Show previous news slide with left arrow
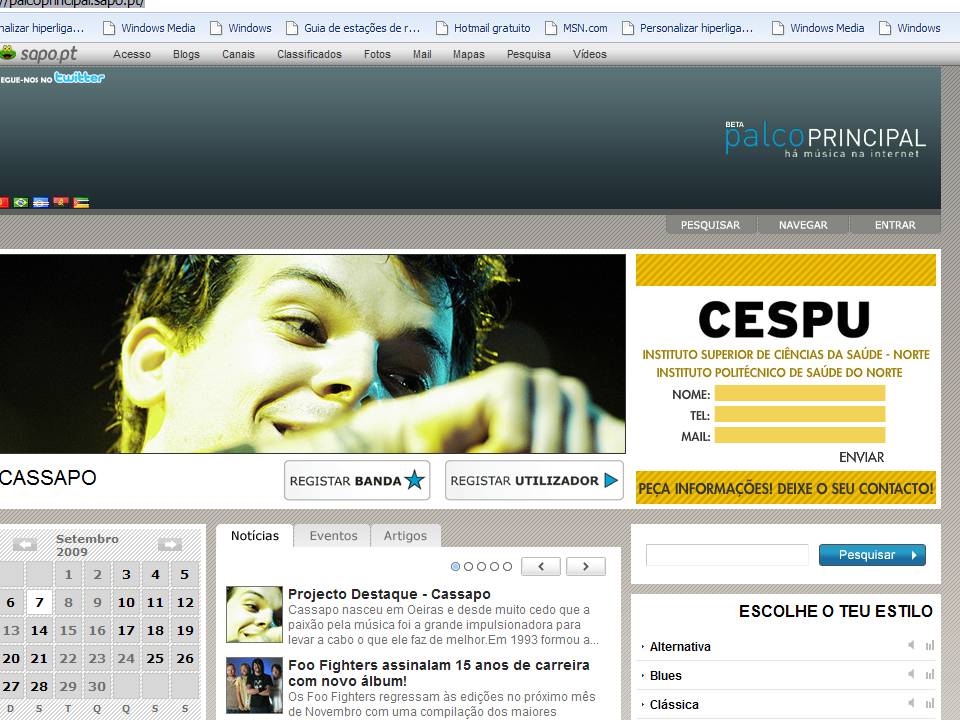 click(x=541, y=566)
